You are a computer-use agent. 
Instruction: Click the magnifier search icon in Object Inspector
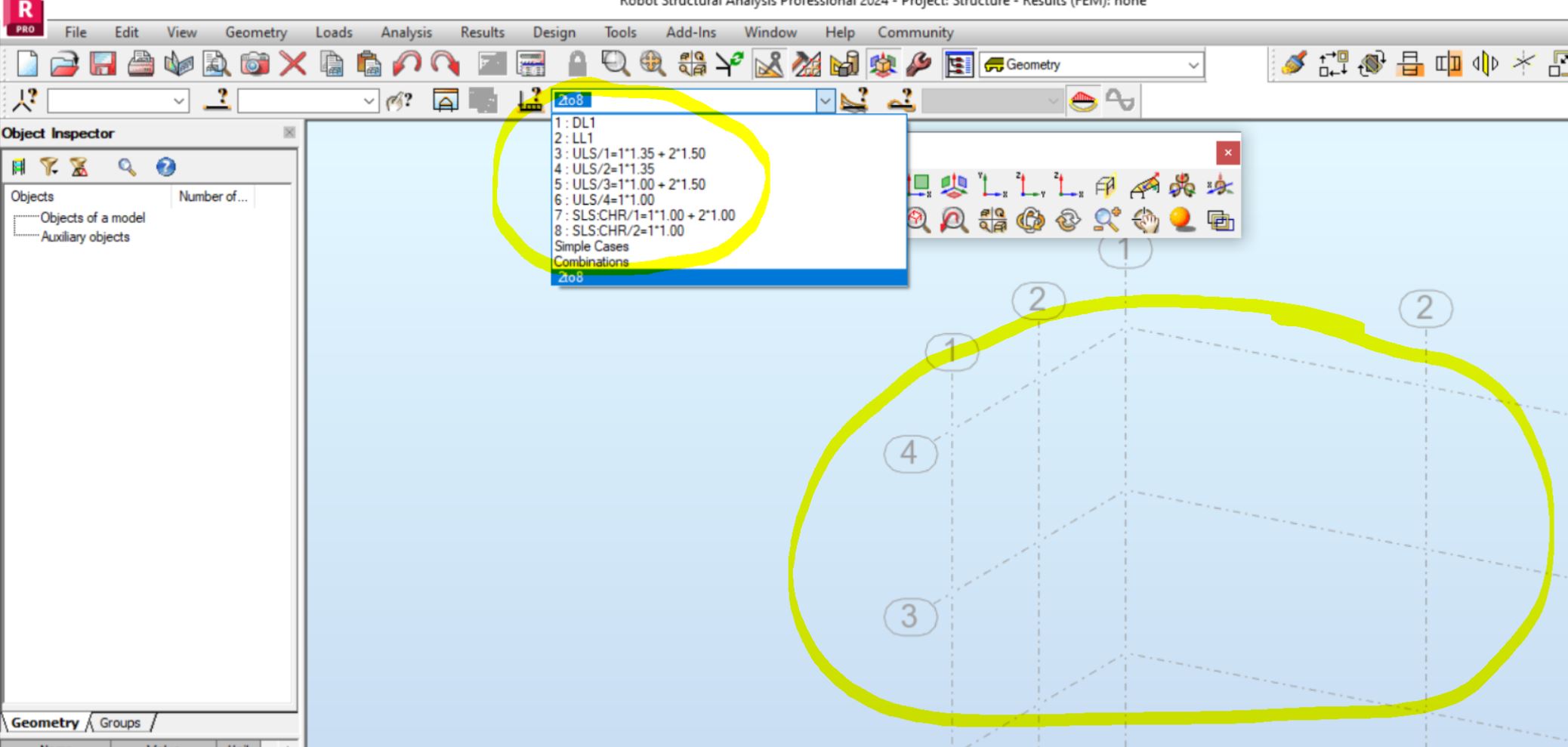pyautogui.click(x=127, y=166)
